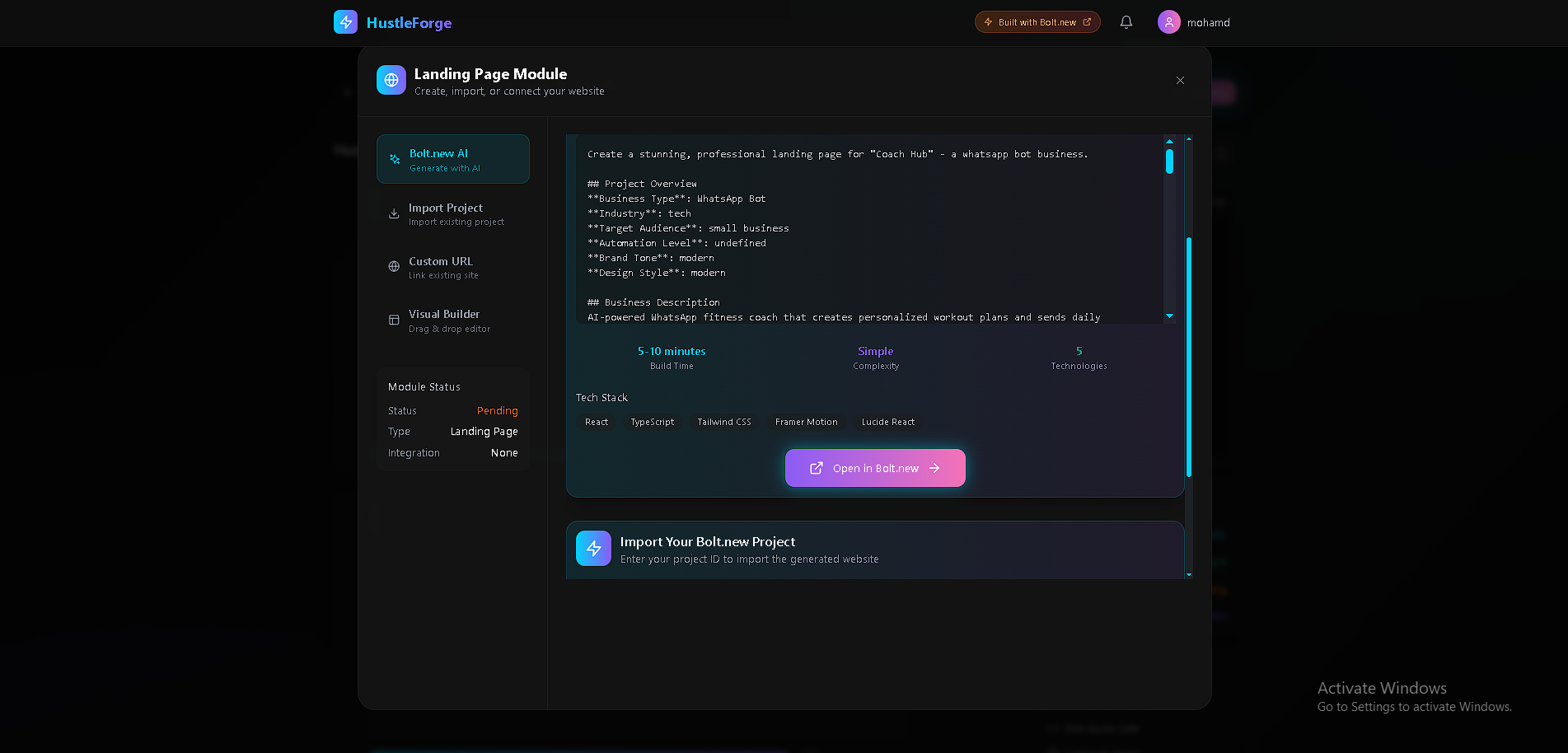
Task: Click the main panel scroll-down arrow
Action: tap(1189, 574)
